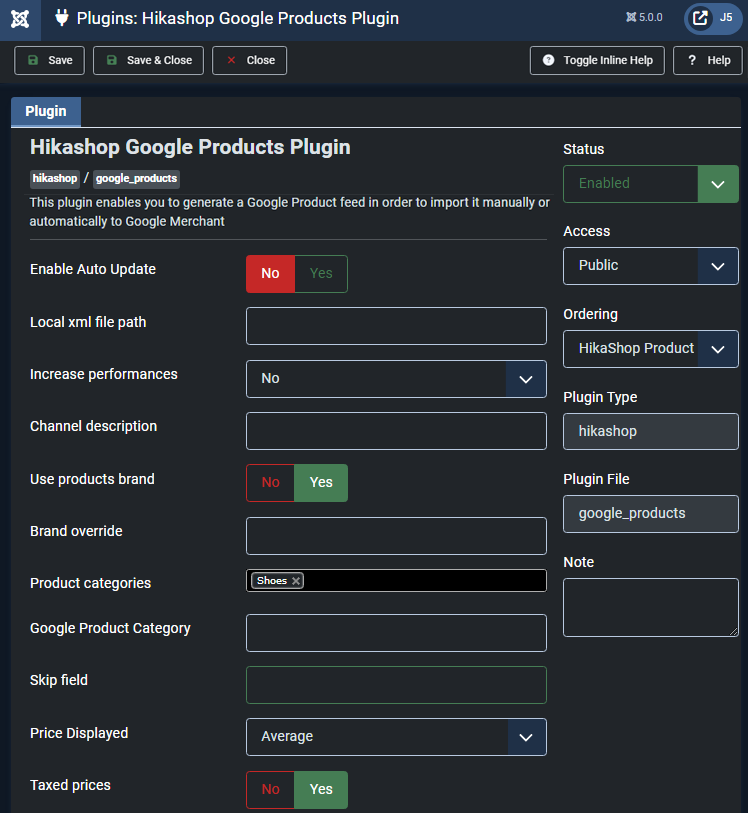Set Enable Auto Update to Yes
748x813 pixels.
click(x=321, y=274)
